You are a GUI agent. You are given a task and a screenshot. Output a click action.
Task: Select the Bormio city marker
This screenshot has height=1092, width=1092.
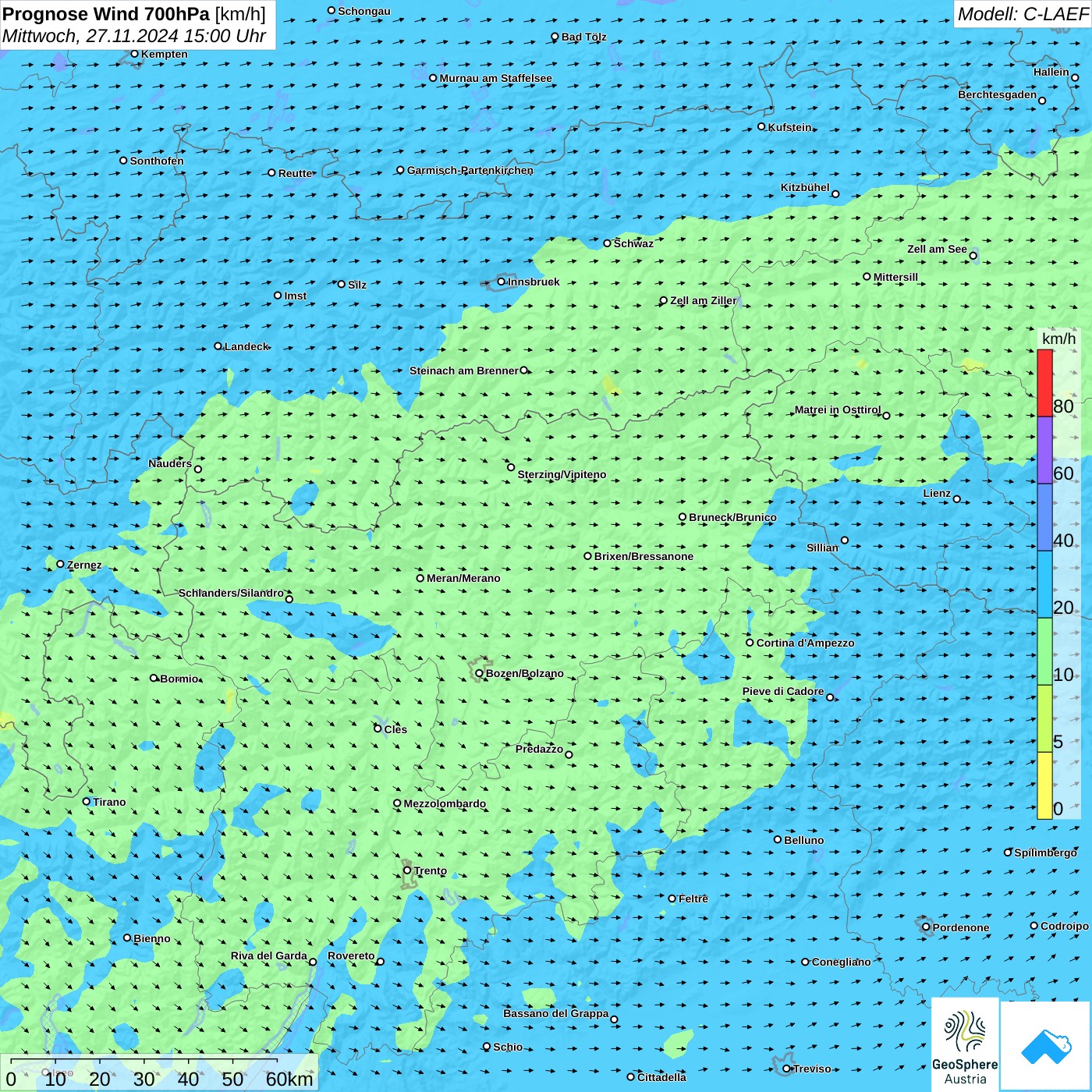[154, 678]
